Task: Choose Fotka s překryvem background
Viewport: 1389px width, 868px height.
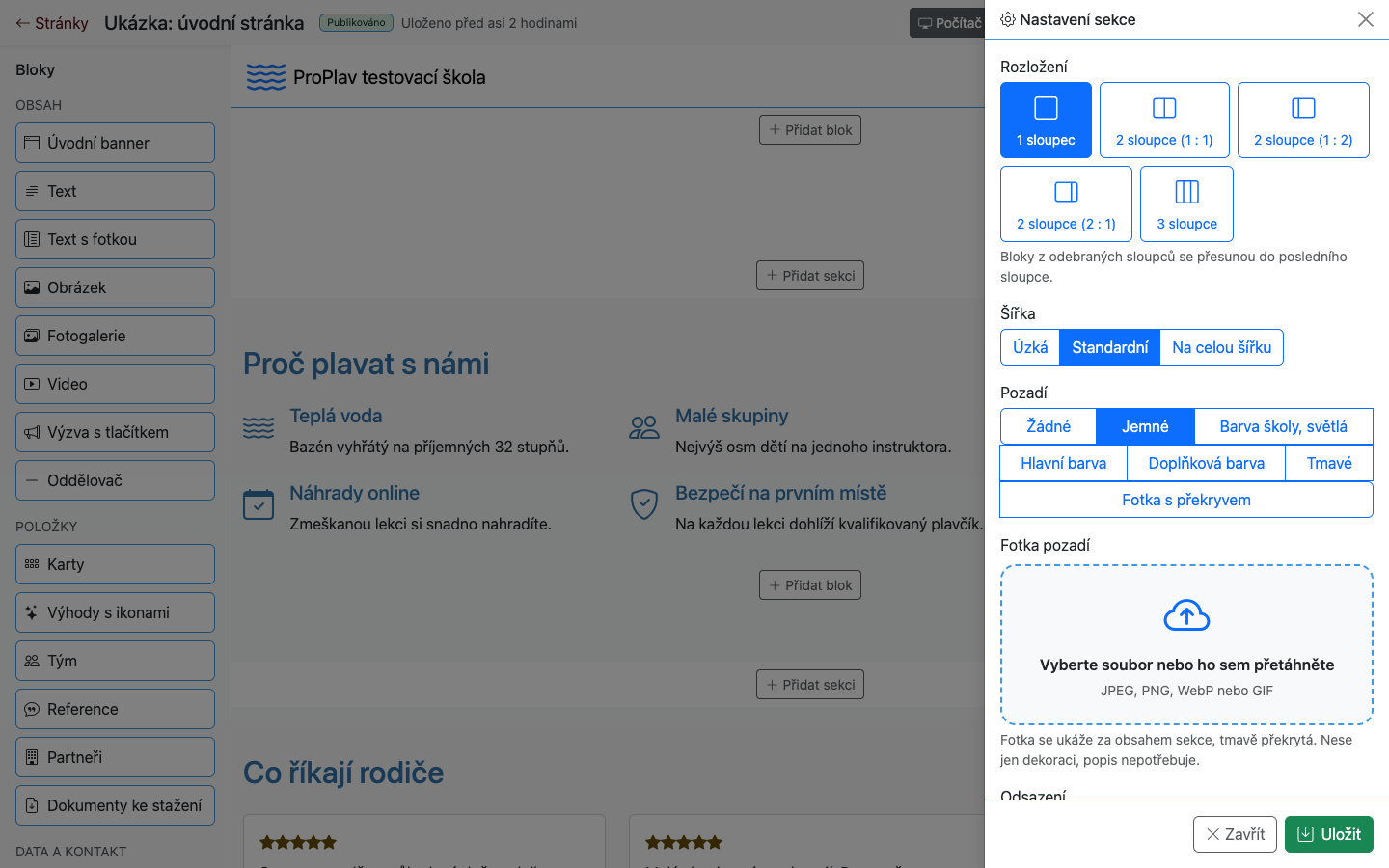Action: tap(1186, 500)
